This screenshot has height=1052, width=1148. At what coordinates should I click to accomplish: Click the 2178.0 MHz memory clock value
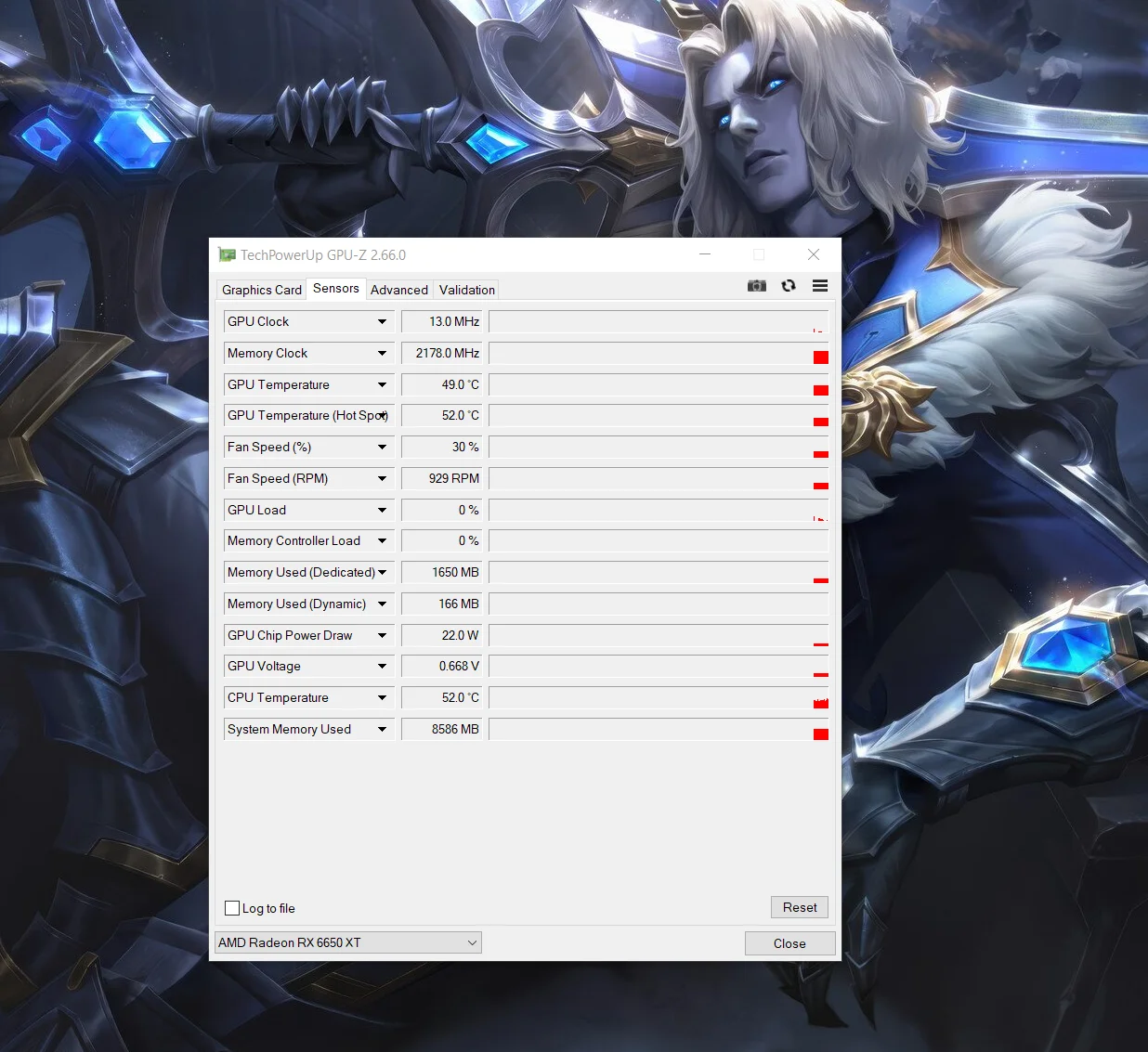(x=442, y=353)
